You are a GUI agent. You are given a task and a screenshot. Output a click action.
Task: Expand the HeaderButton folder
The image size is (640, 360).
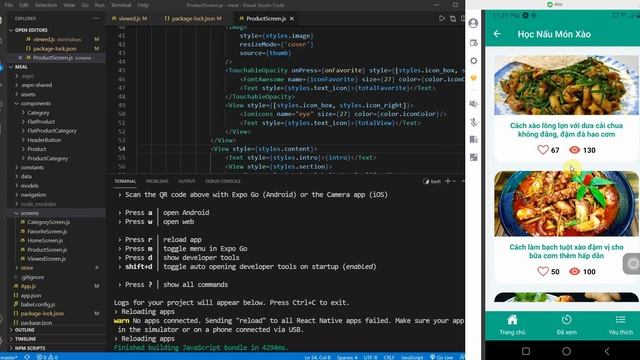(44, 140)
